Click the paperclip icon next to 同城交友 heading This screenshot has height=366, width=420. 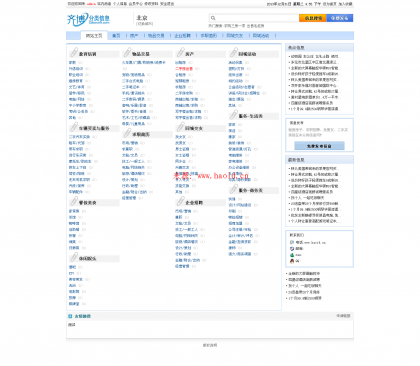coord(180,127)
